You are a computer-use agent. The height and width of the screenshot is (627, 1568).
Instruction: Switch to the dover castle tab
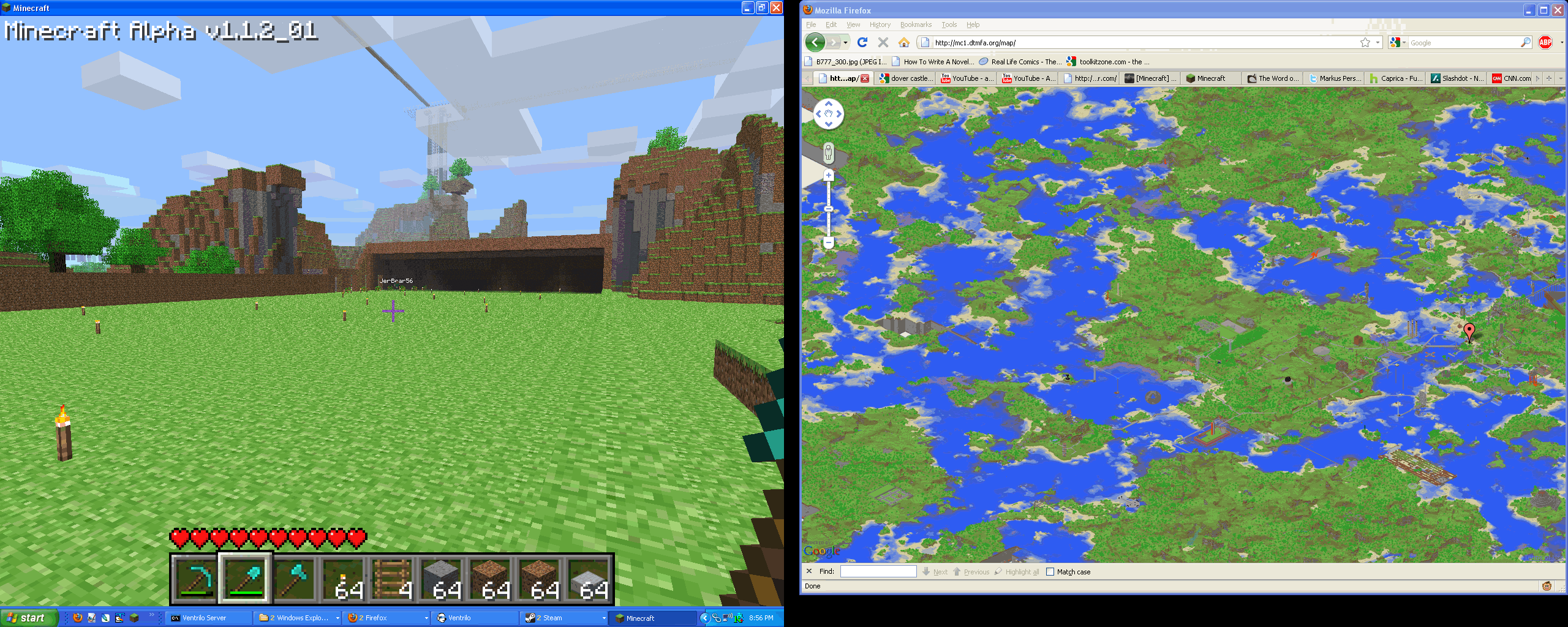click(905, 78)
